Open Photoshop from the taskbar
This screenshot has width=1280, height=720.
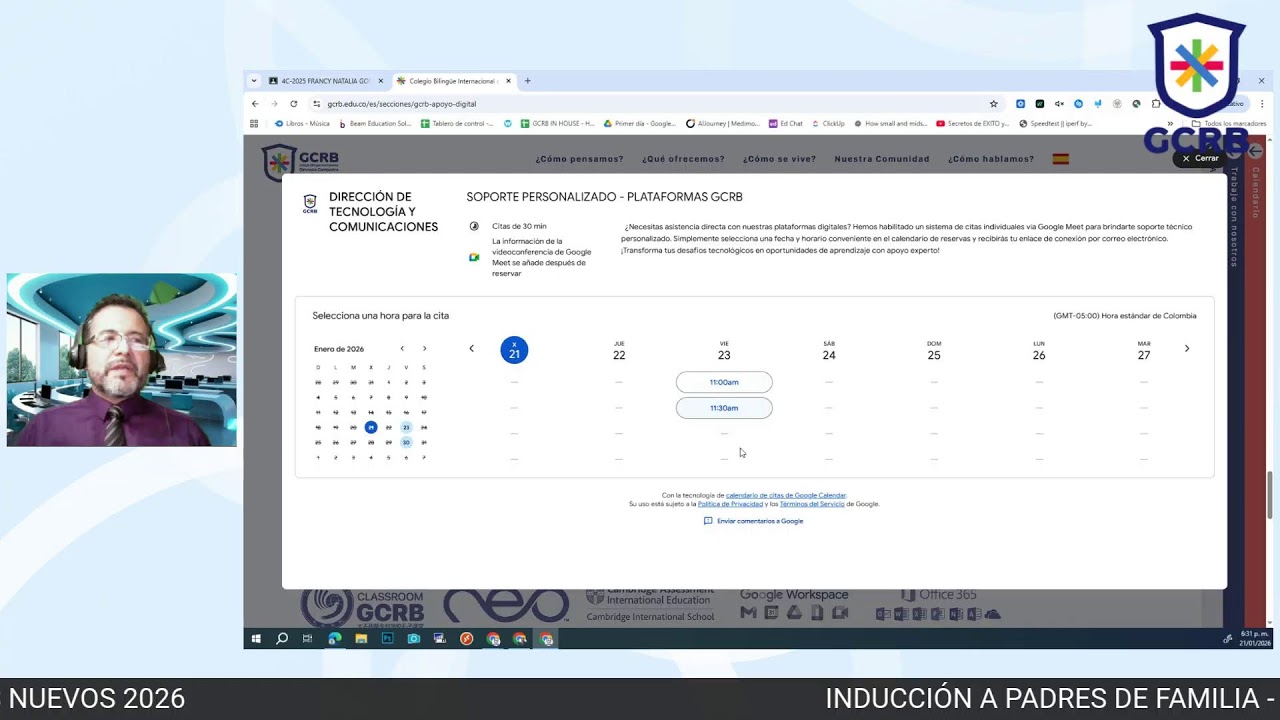coord(387,639)
